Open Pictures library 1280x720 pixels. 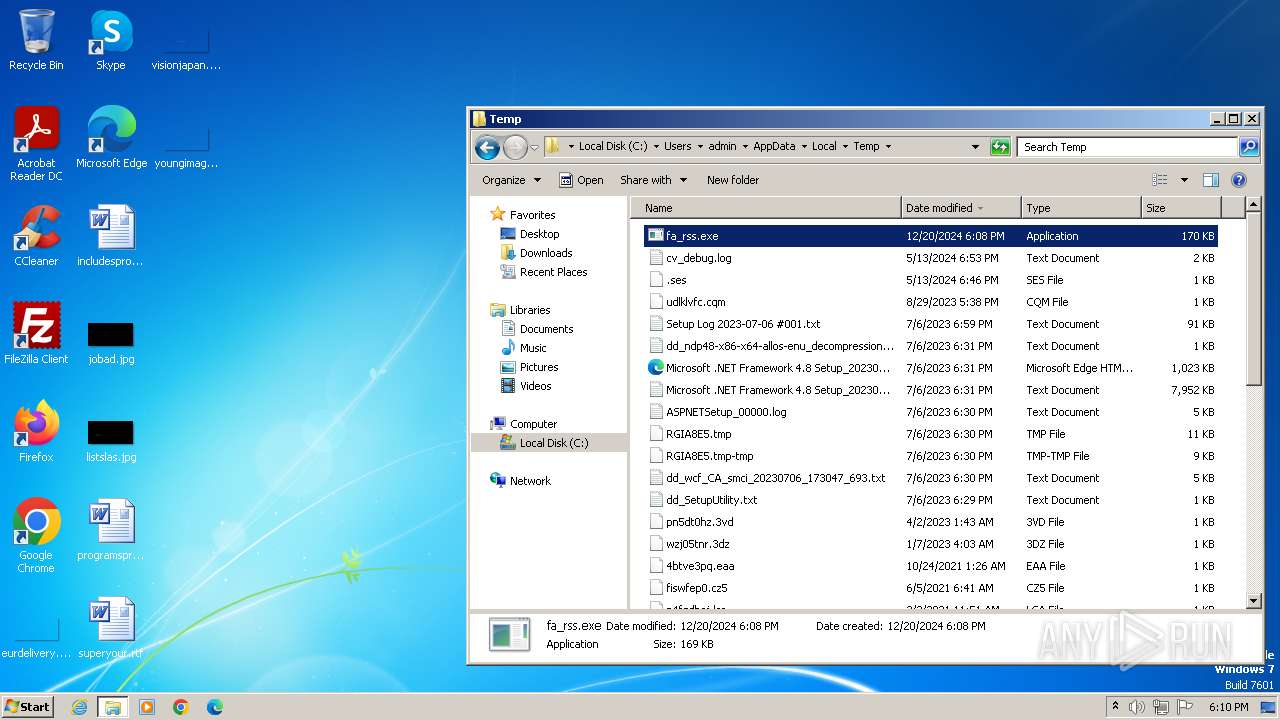click(539, 367)
